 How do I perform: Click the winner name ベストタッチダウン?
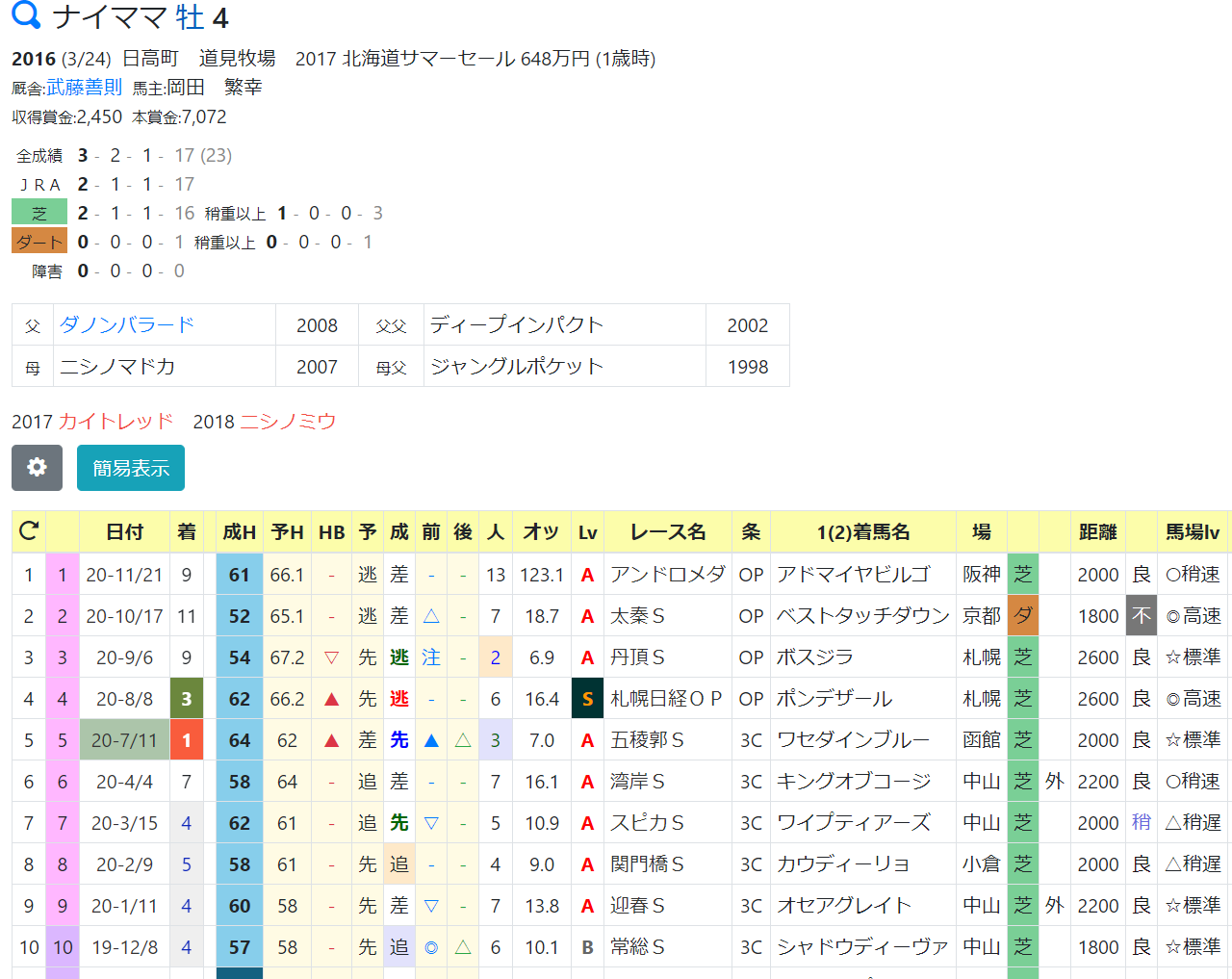coord(863,616)
